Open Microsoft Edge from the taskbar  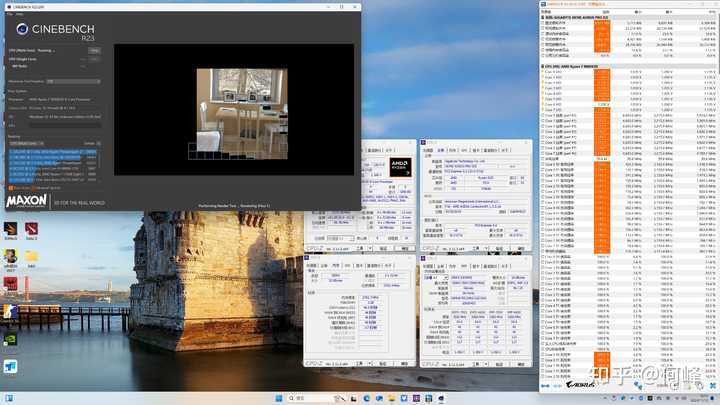point(366,398)
